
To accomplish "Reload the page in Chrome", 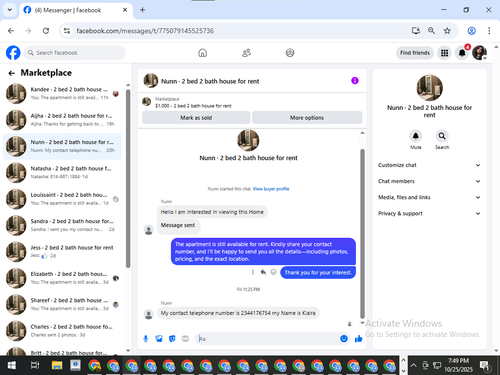I will pos(46,31).
